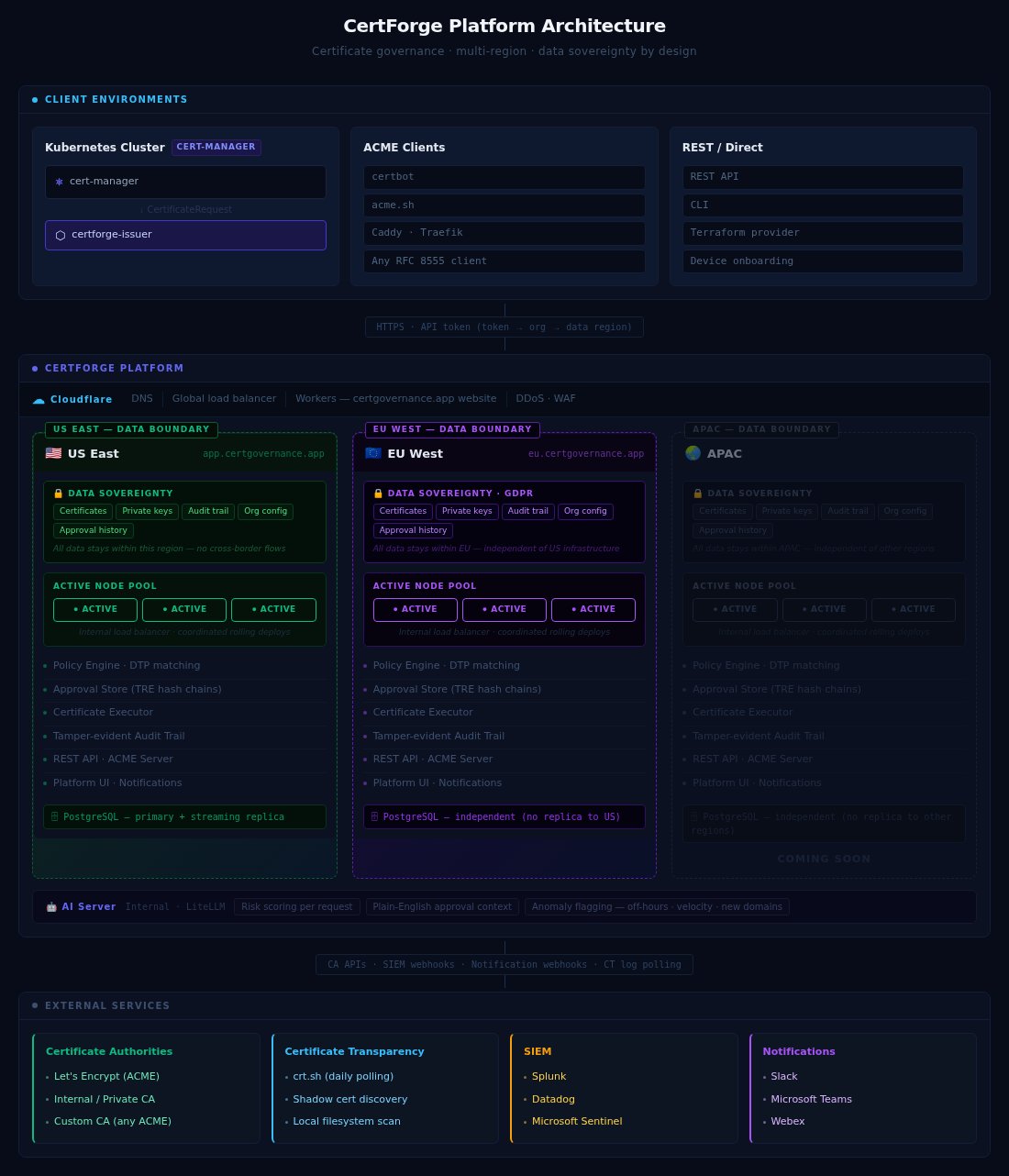Click the Certificates tag in US East
The height and width of the screenshot is (1176, 1009).
click(x=83, y=512)
